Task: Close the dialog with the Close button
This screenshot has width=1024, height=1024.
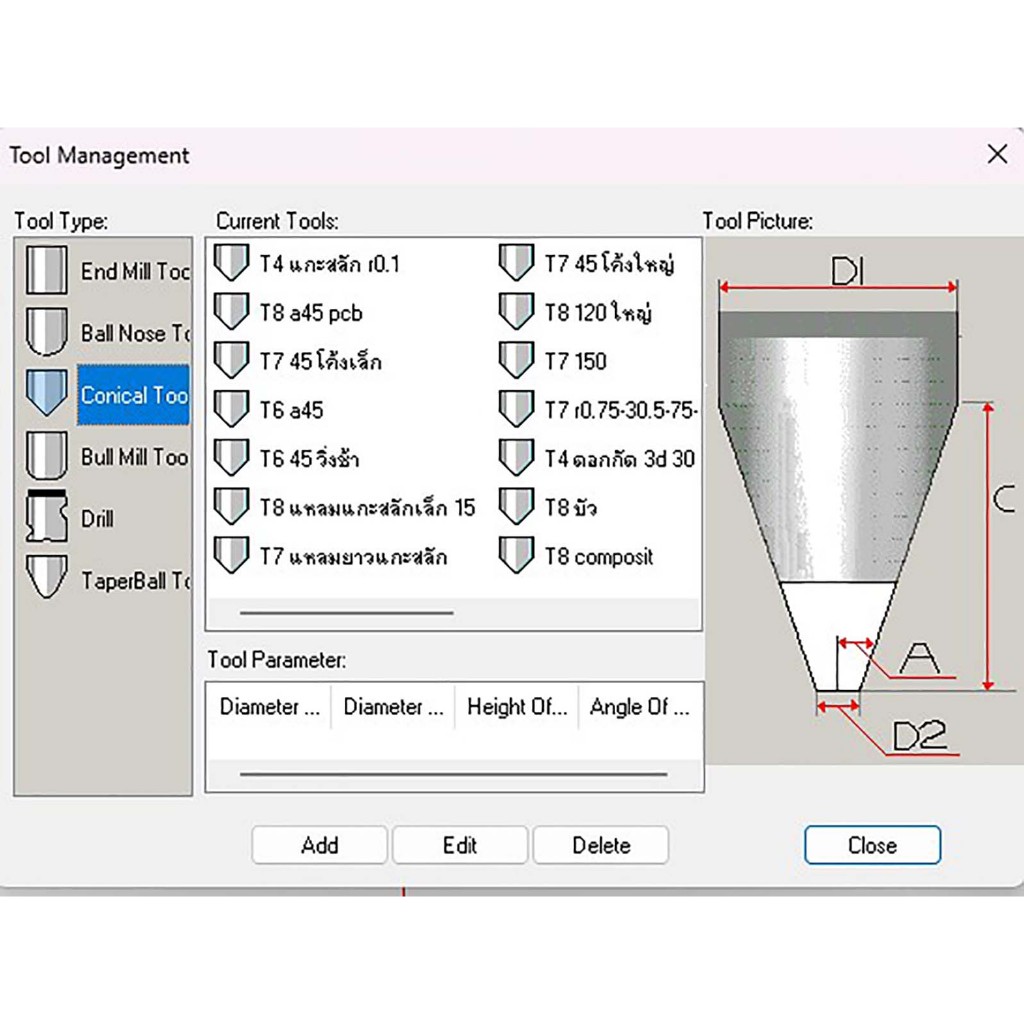Action: coord(872,845)
